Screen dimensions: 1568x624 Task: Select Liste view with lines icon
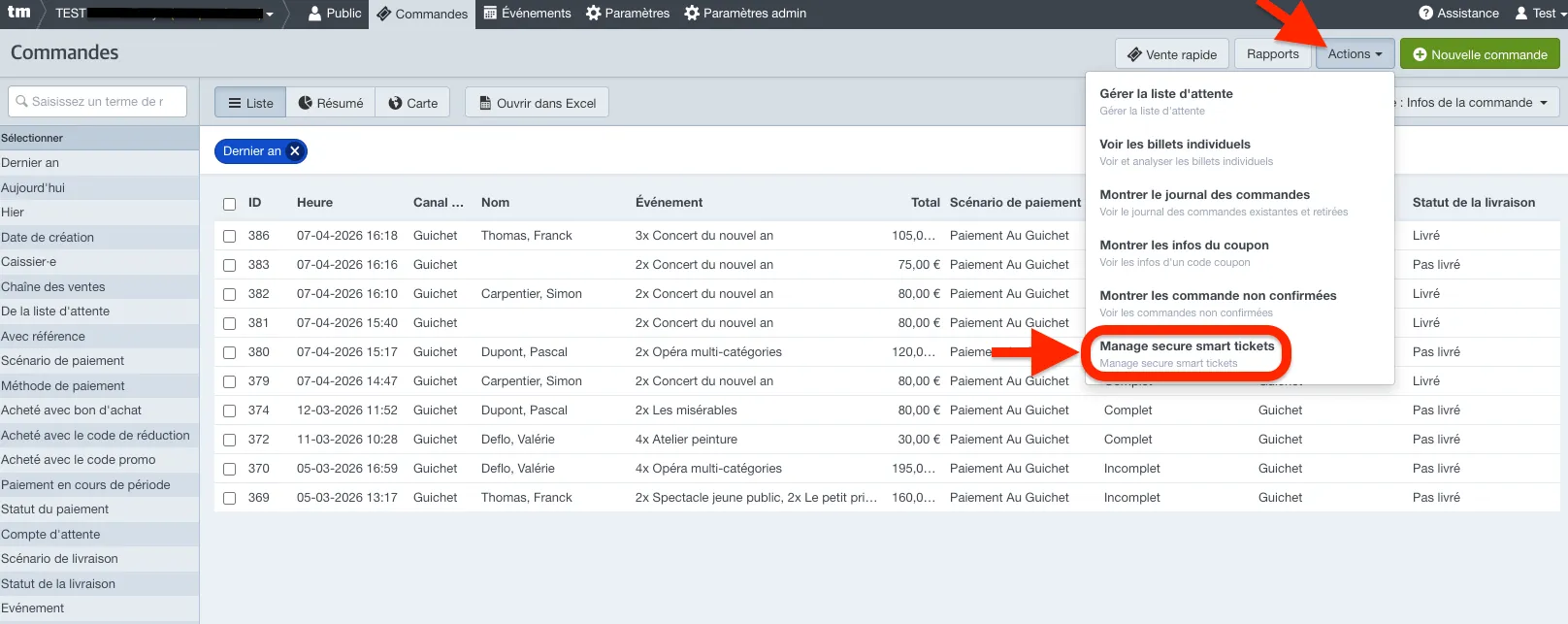point(250,103)
